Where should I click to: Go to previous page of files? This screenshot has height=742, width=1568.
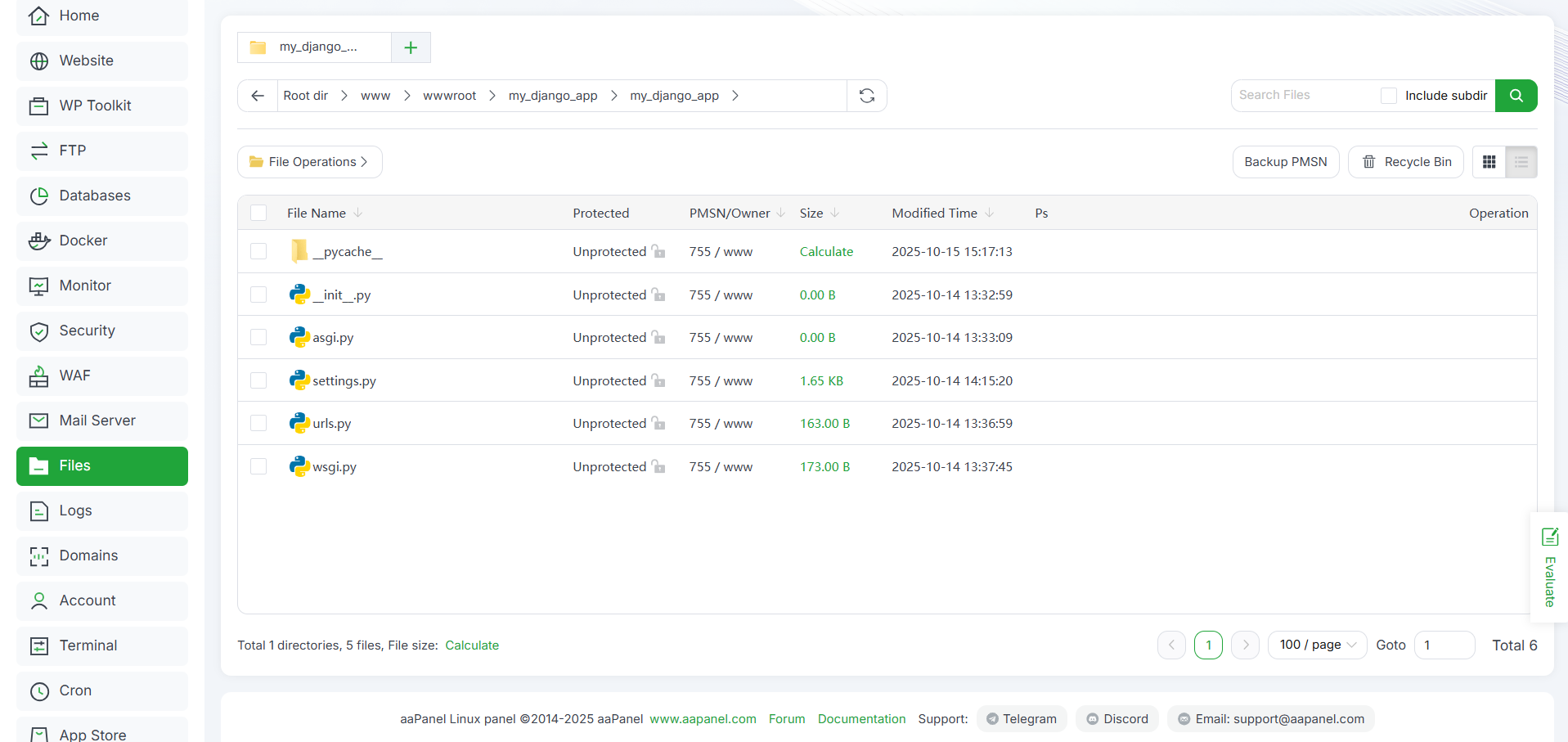(1171, 645)
